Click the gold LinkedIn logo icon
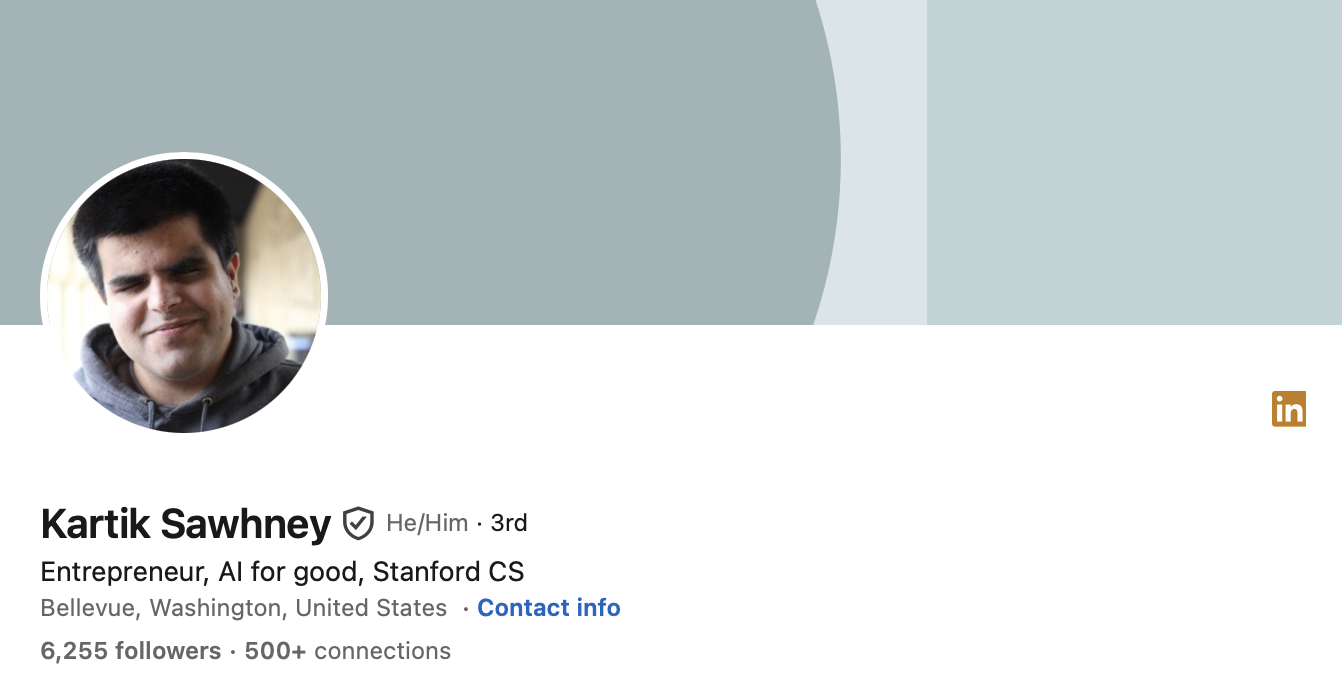 tap(1288, 409)
